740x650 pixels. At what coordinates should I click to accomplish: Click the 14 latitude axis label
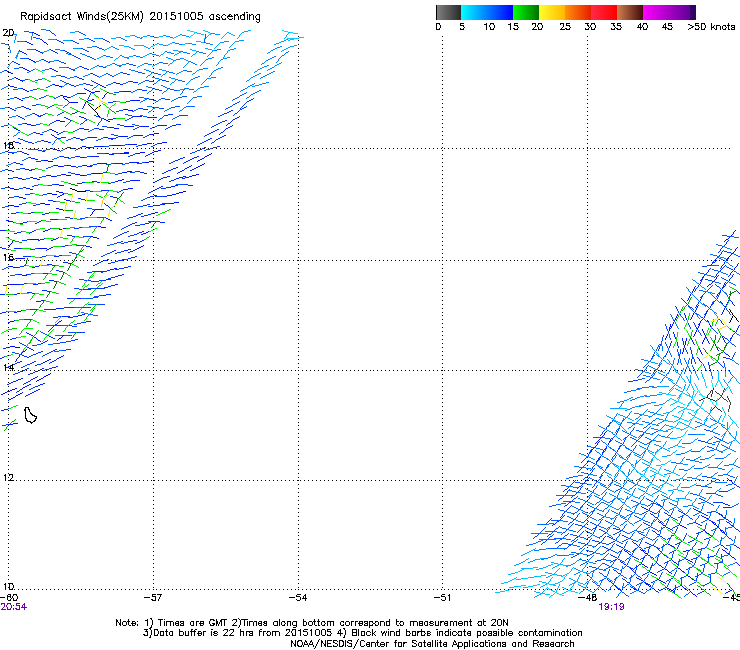tap(8, 367)
